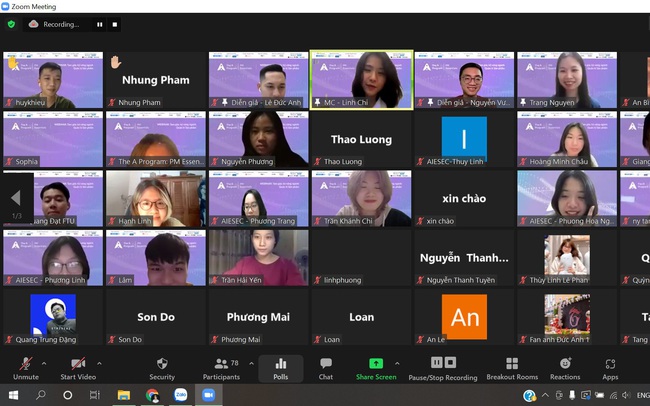Open the Security shield menu

coord(162,368)
